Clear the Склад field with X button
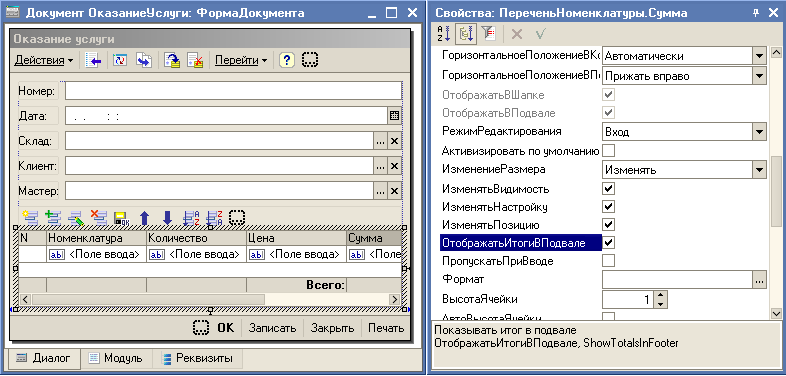Image resolution: width=786 pixels, height=376 pixels. point(395,141)
